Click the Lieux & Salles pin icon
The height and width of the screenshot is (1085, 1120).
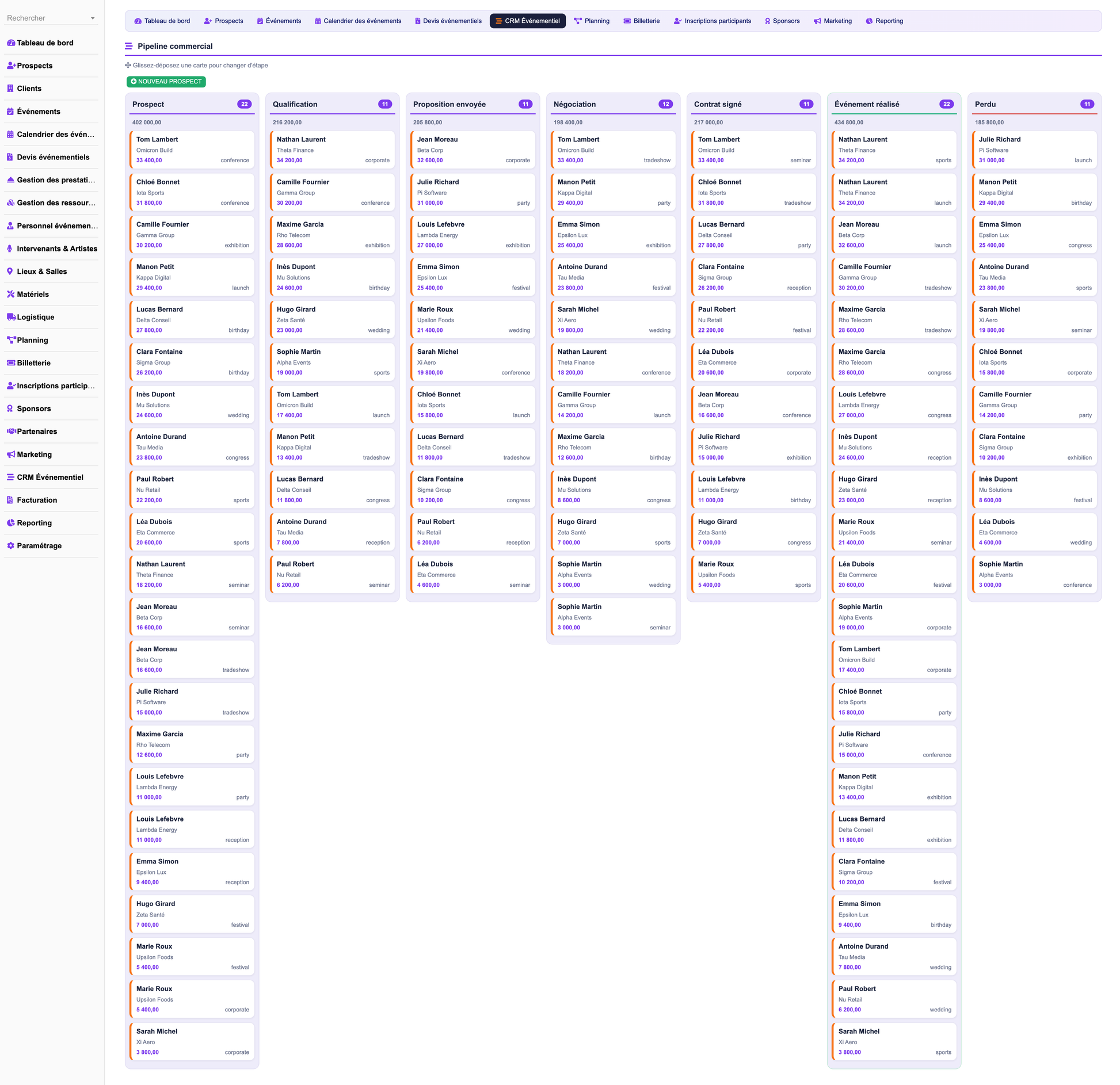10,272
